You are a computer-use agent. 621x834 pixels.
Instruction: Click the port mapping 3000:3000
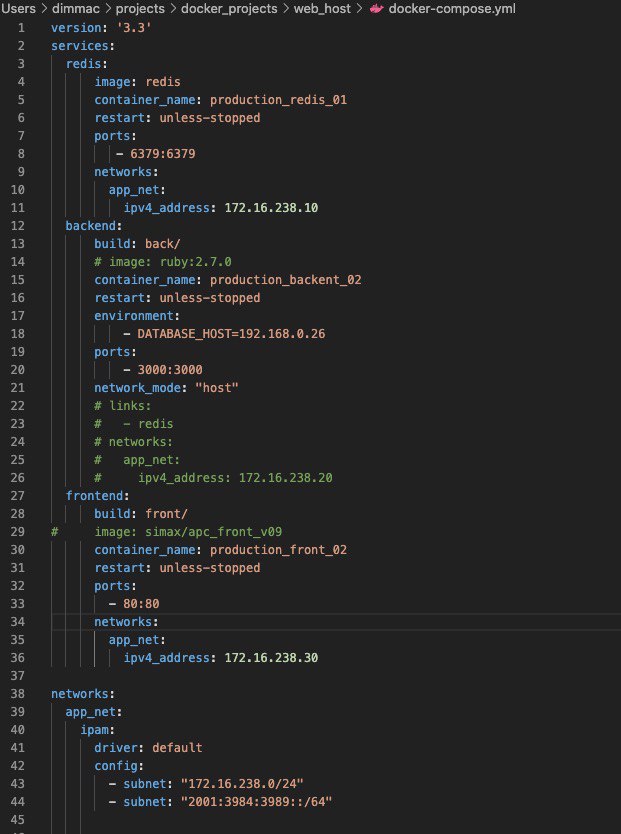point(170,370)
